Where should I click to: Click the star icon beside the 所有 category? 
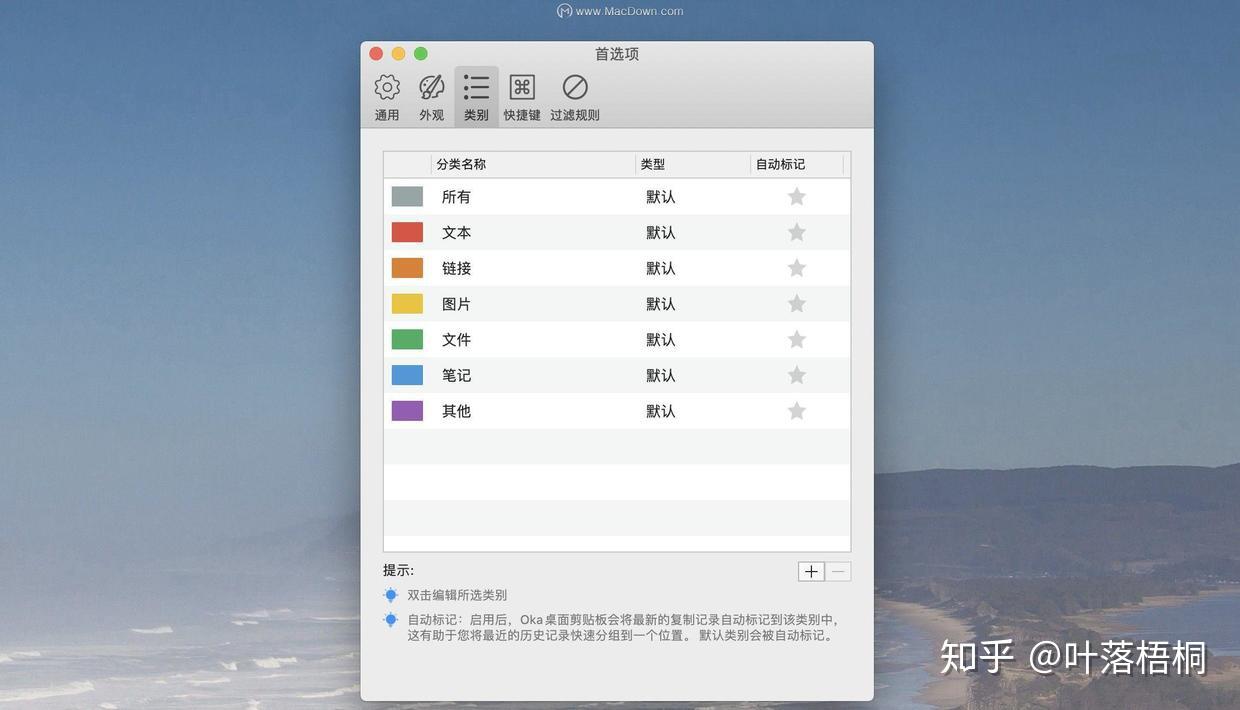click(796, 196)
